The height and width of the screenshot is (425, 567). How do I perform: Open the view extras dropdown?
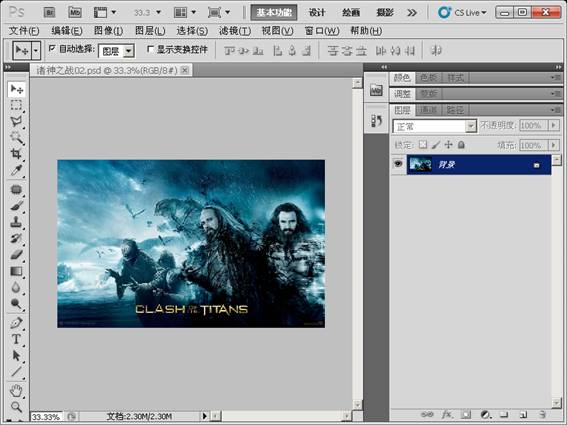105,13
